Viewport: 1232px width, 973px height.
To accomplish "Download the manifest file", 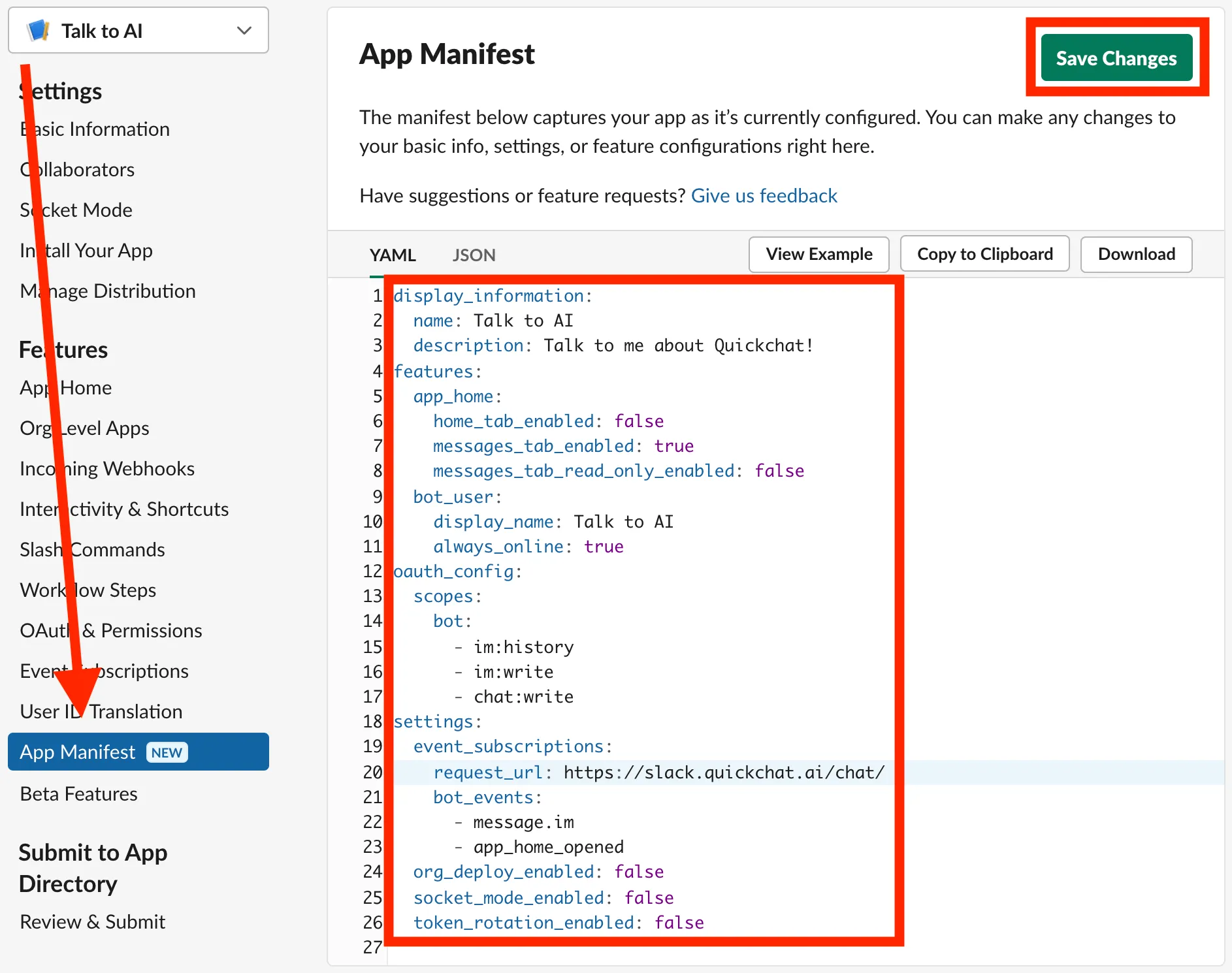I will point(1136,254).
